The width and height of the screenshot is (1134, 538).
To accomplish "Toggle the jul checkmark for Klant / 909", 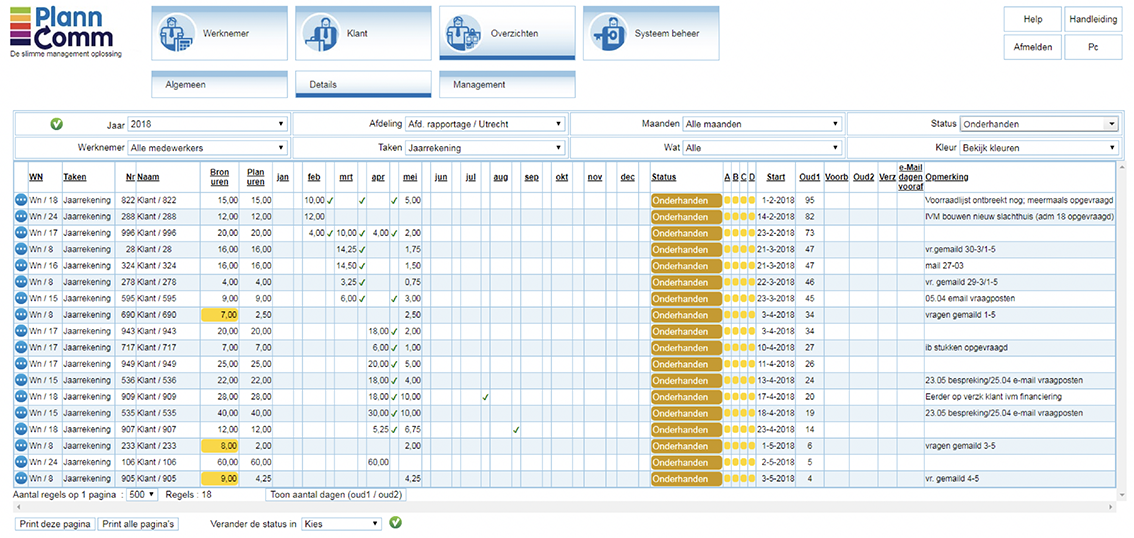I will click(x=485, y=397).
